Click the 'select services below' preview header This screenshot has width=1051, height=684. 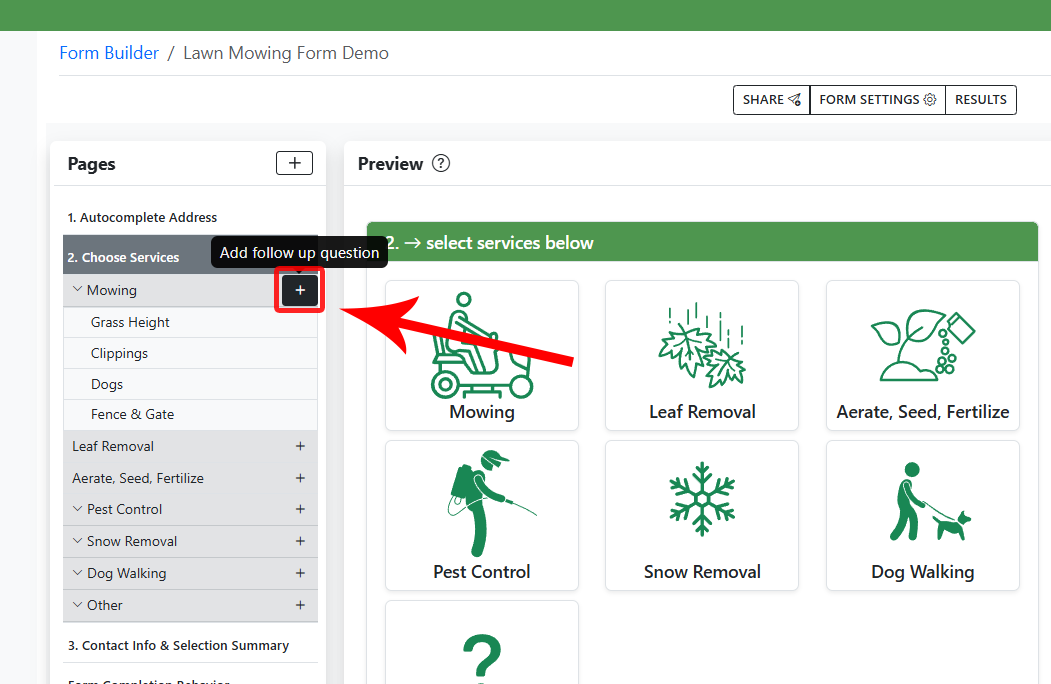point(702,242)
